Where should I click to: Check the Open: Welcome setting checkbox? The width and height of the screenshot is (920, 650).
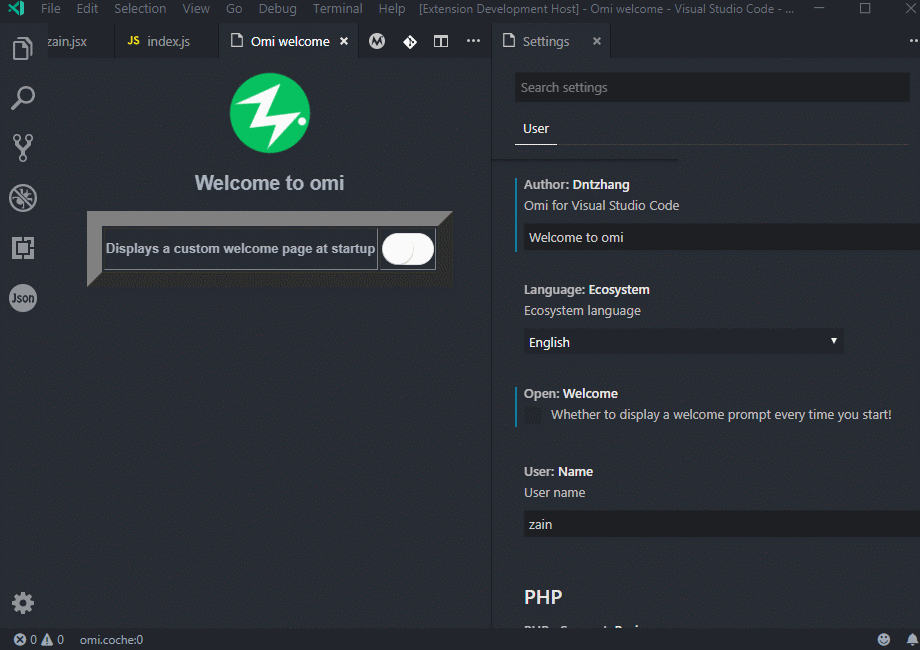tap(533, 415)
